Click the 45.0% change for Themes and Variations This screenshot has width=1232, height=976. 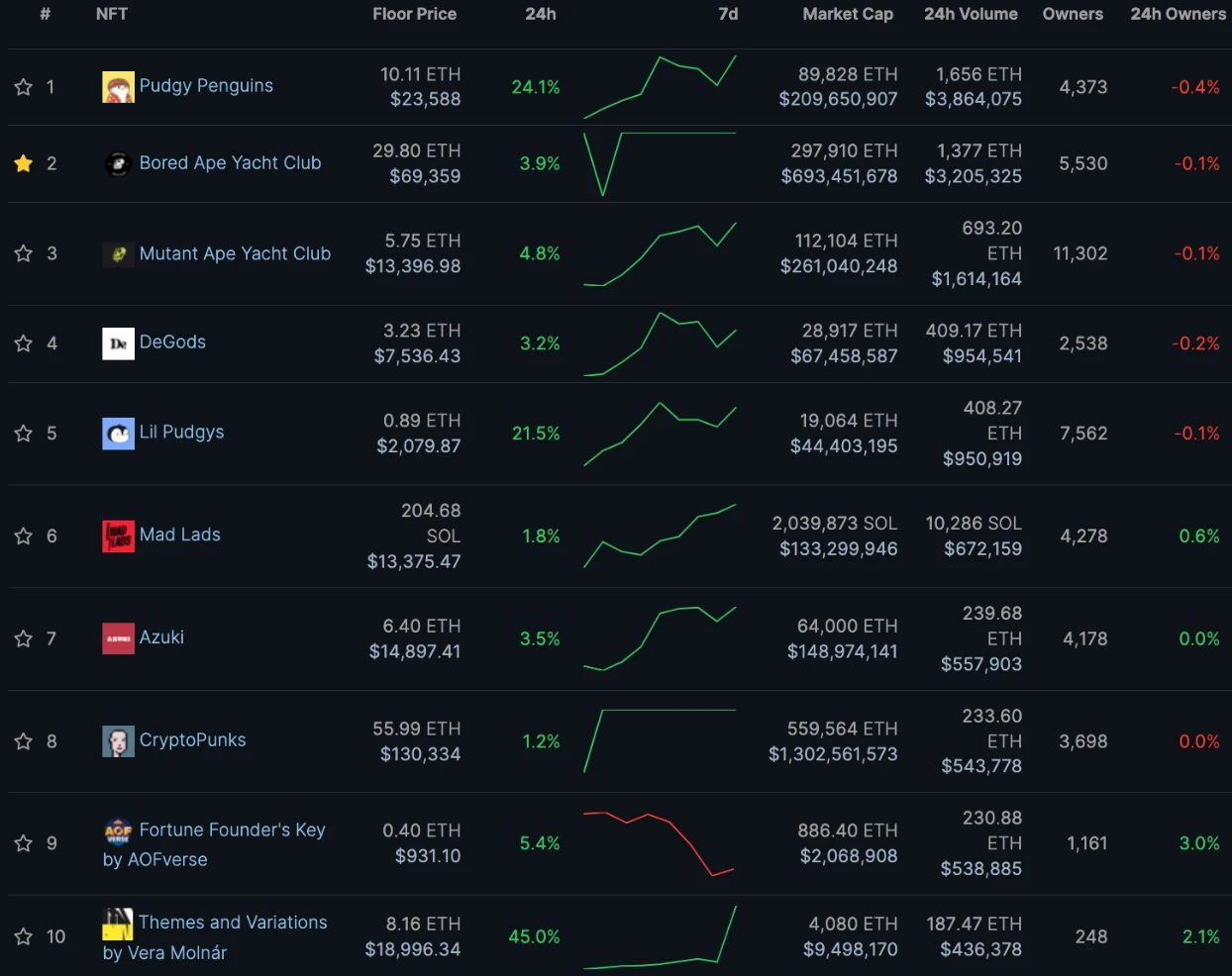tap(535, 936)
